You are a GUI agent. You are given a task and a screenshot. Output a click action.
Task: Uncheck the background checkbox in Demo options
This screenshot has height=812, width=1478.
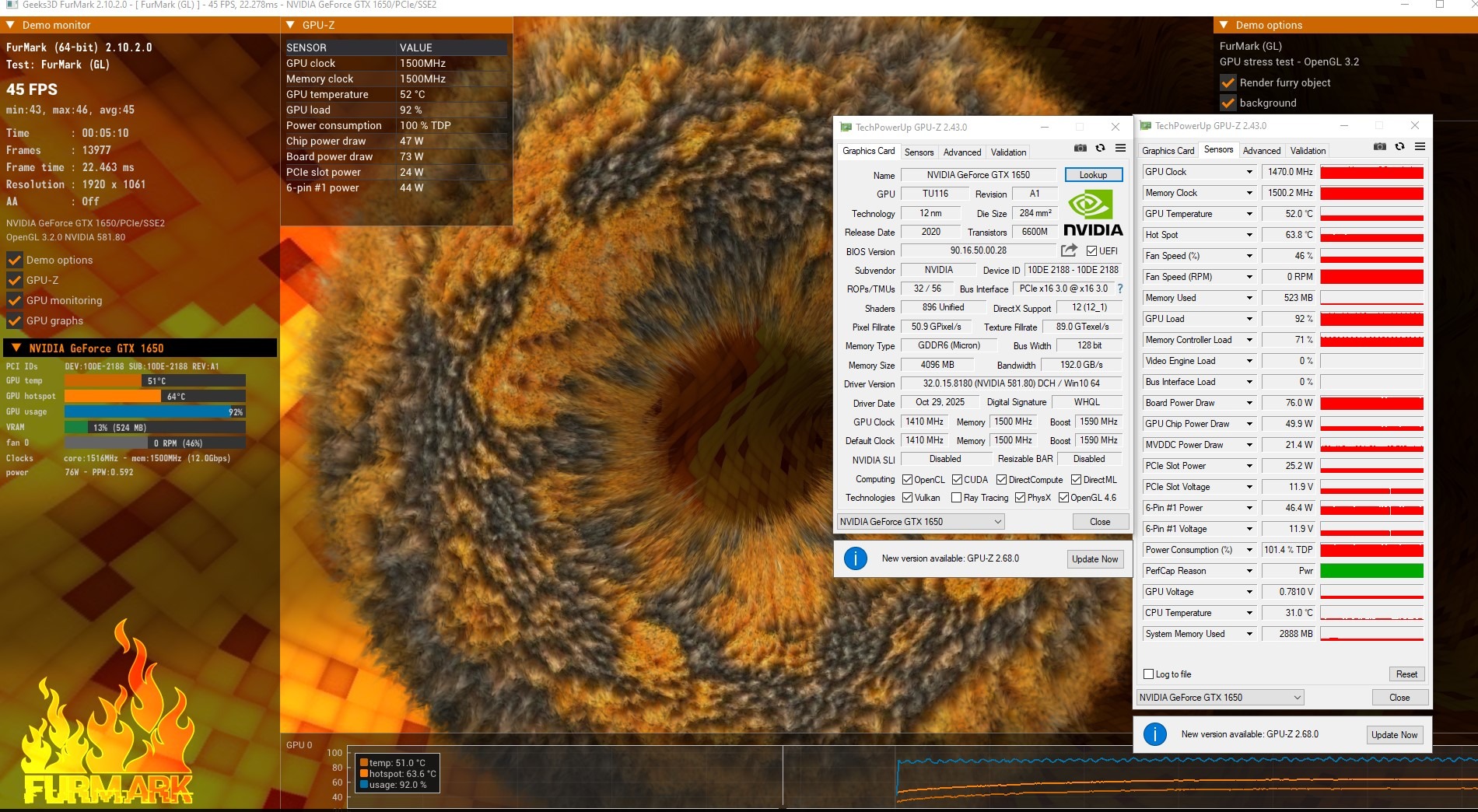point(1228,103)
